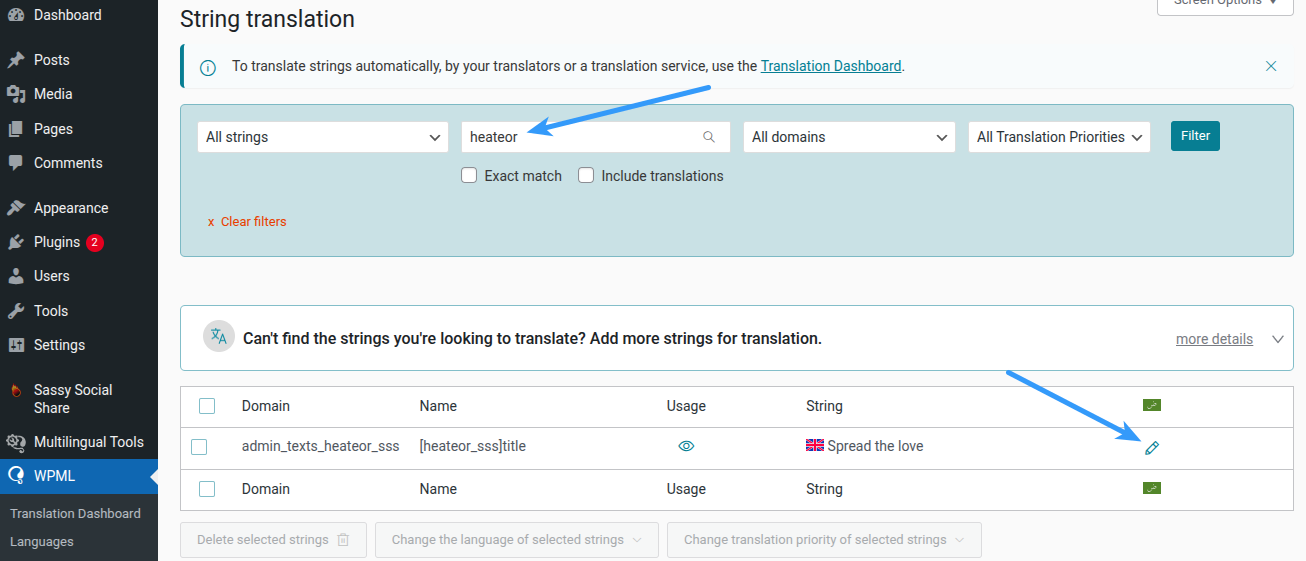Screen dimensions: 1306x561
Task: Click the Tools wrench icon
Action: 16,311
